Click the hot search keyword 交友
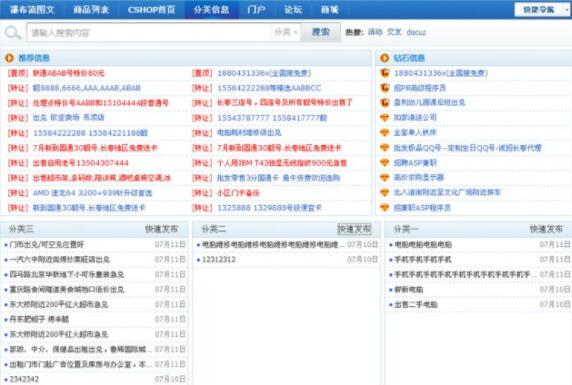The image size is (572, 385). click(394, 32)
